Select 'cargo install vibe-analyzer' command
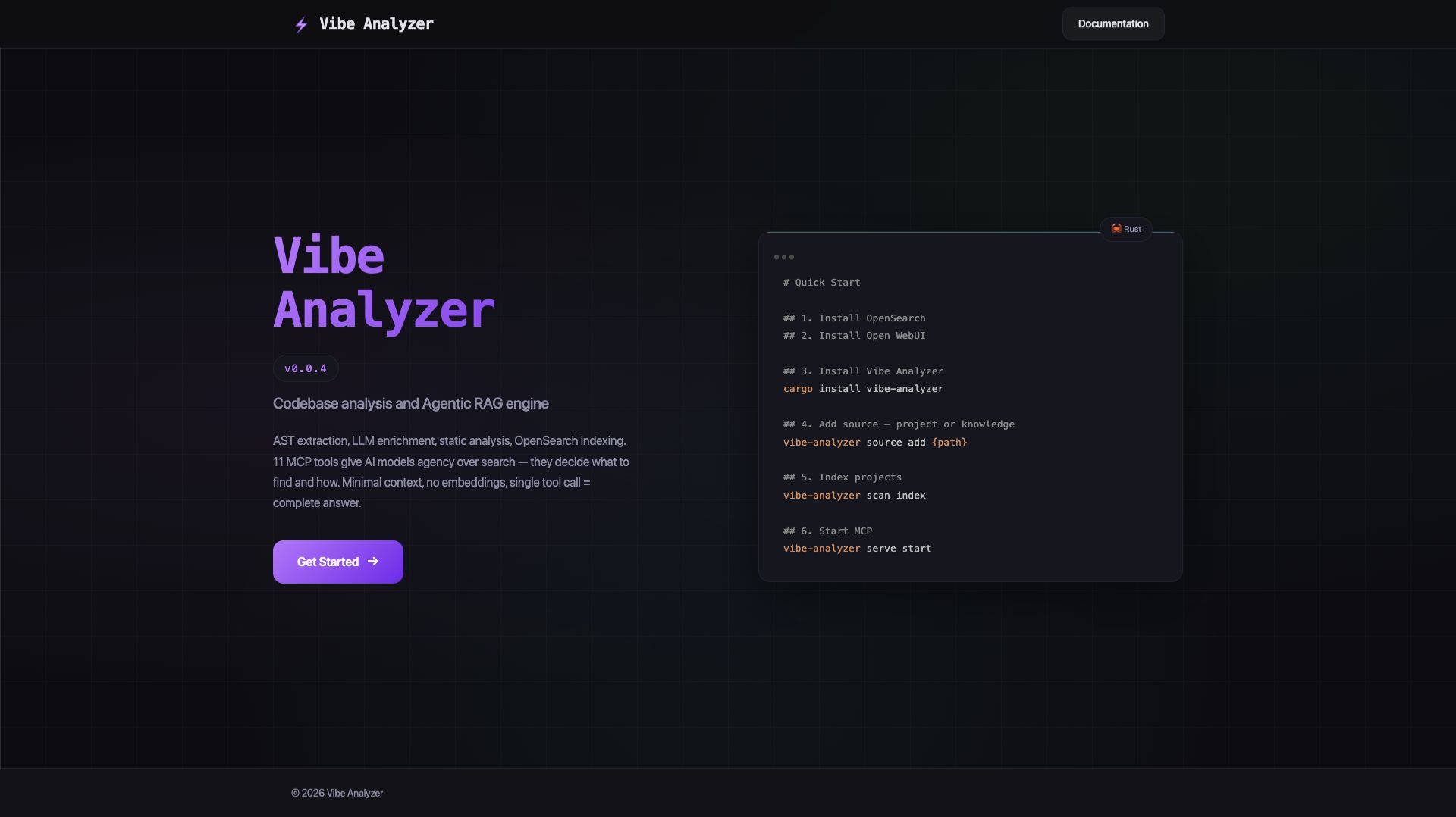 click(864, 389)
